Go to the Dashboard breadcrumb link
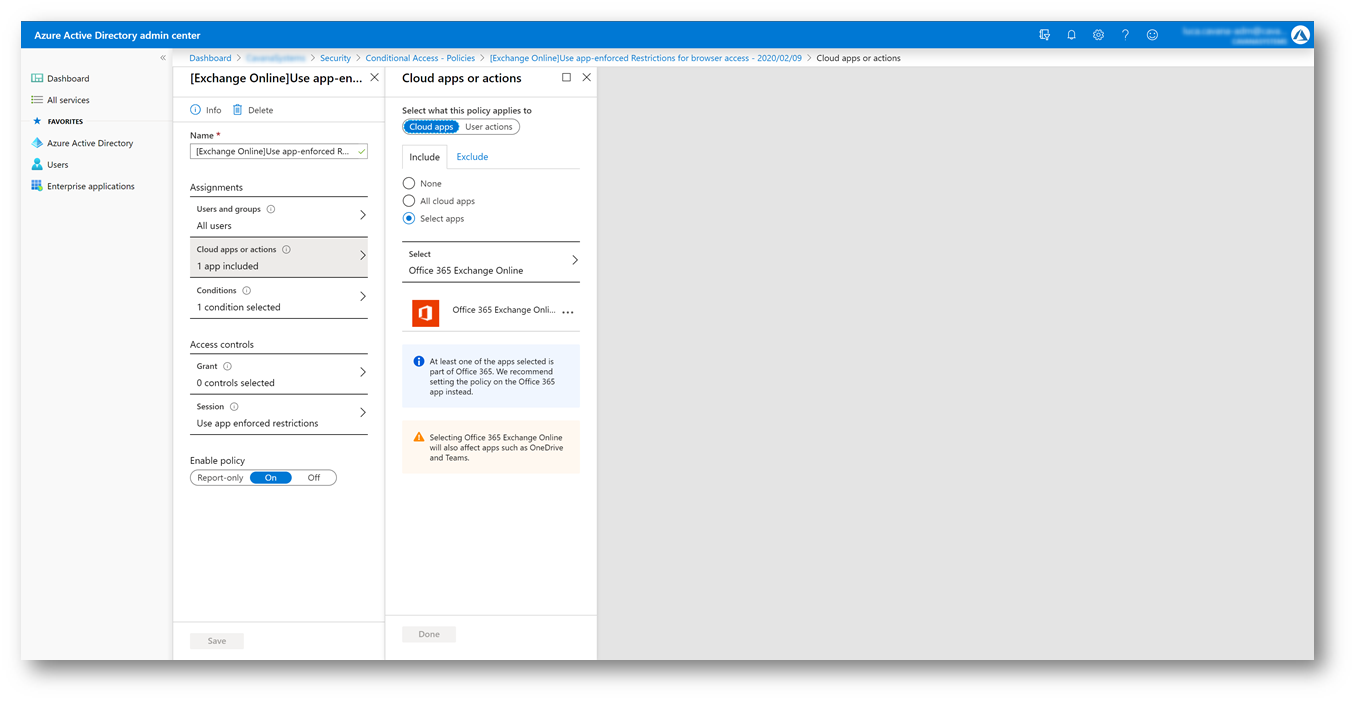 pyautogui.click(x=210, y=58)
